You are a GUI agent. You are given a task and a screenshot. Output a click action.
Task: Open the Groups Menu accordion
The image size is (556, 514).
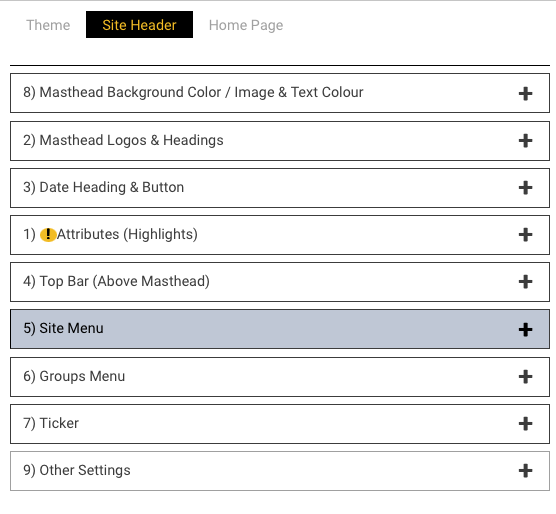click(x=280, y=377)
